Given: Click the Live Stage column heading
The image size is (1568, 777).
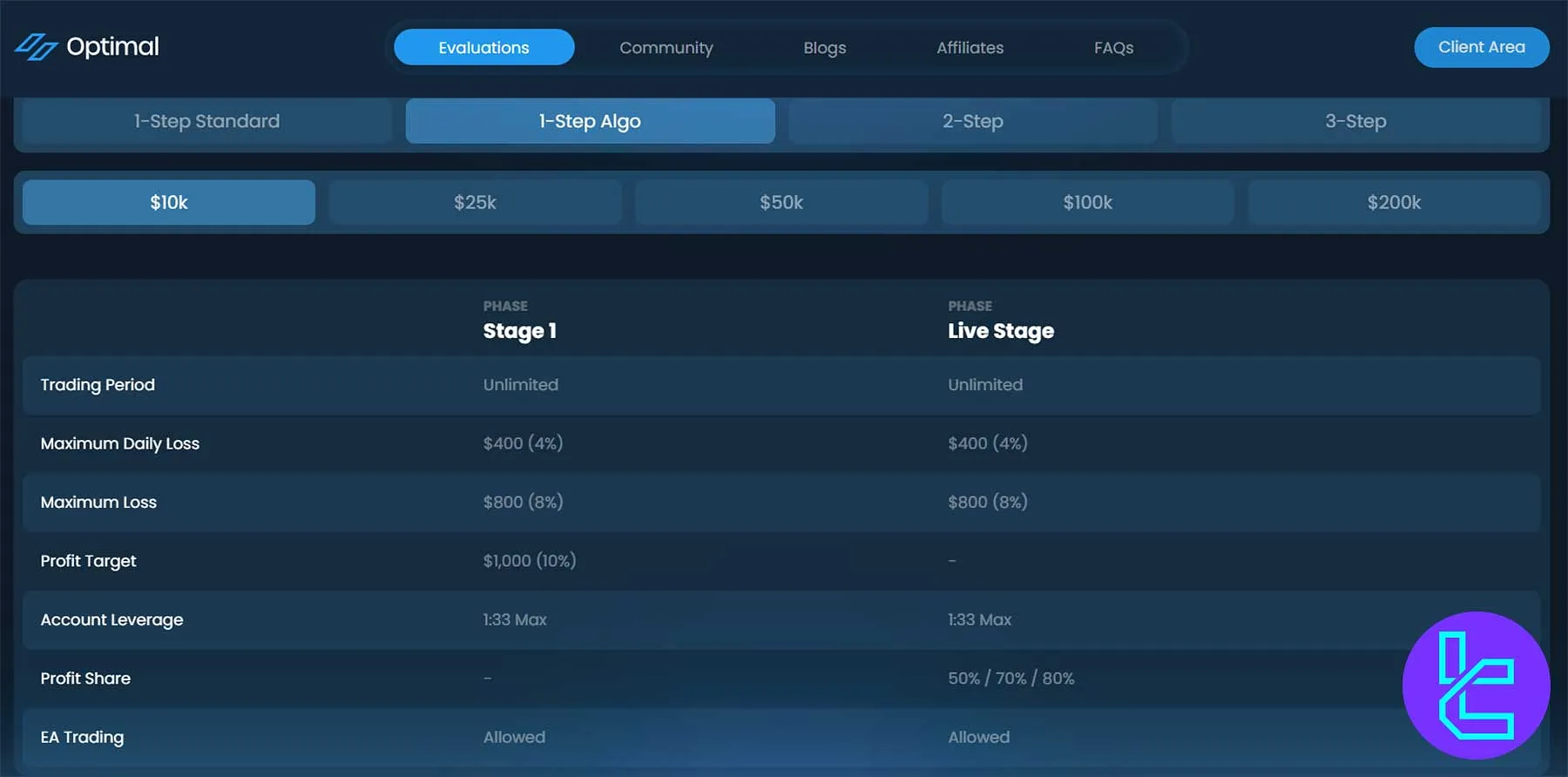Looking at the screenshot, I should pos(1000,331).
